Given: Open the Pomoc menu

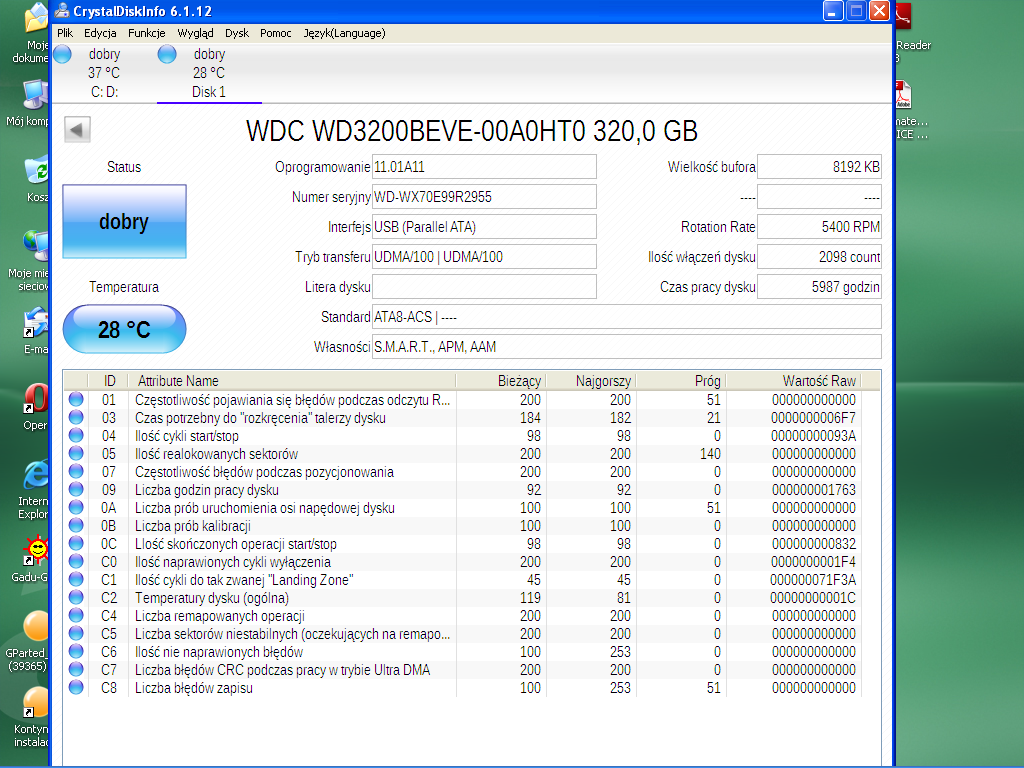Looking at the screenshot, I should pos(276,33).
